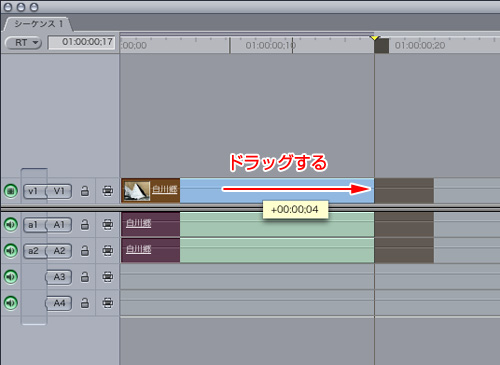Lock the A2 audio track
The image size is (500, 365).
pos(85,250)
